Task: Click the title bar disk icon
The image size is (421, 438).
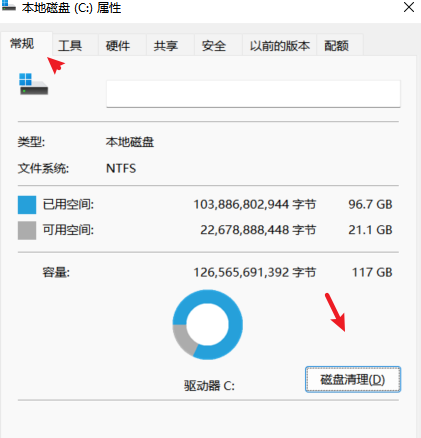Action: click(x=8, y=6)
